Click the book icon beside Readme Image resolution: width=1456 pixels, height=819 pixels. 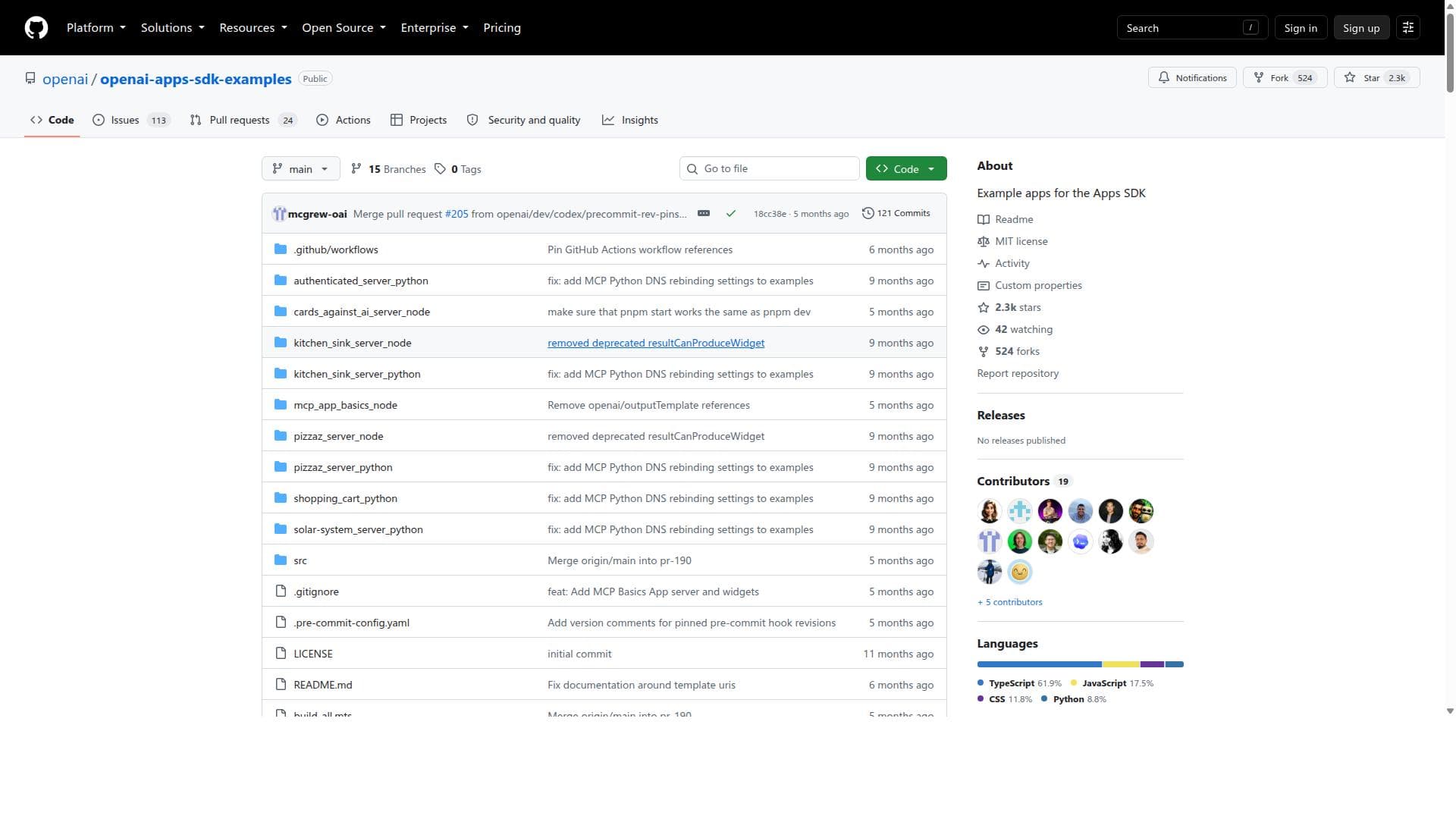(x=984, y=220)
